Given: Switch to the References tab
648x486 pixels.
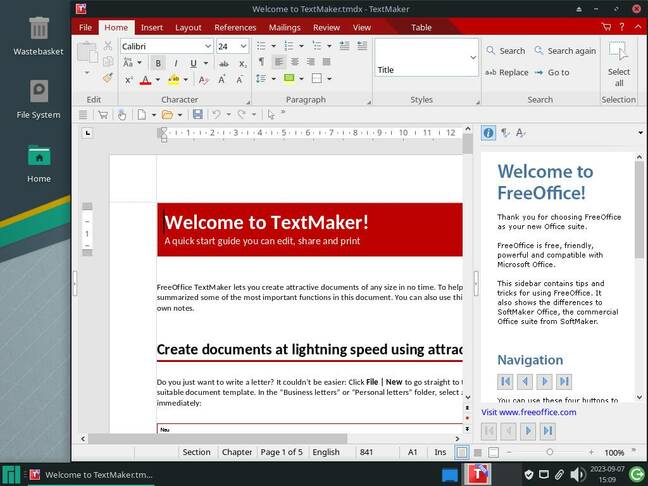Looking at the screenshot, I should pyautogui.click(x=235, y=27).
